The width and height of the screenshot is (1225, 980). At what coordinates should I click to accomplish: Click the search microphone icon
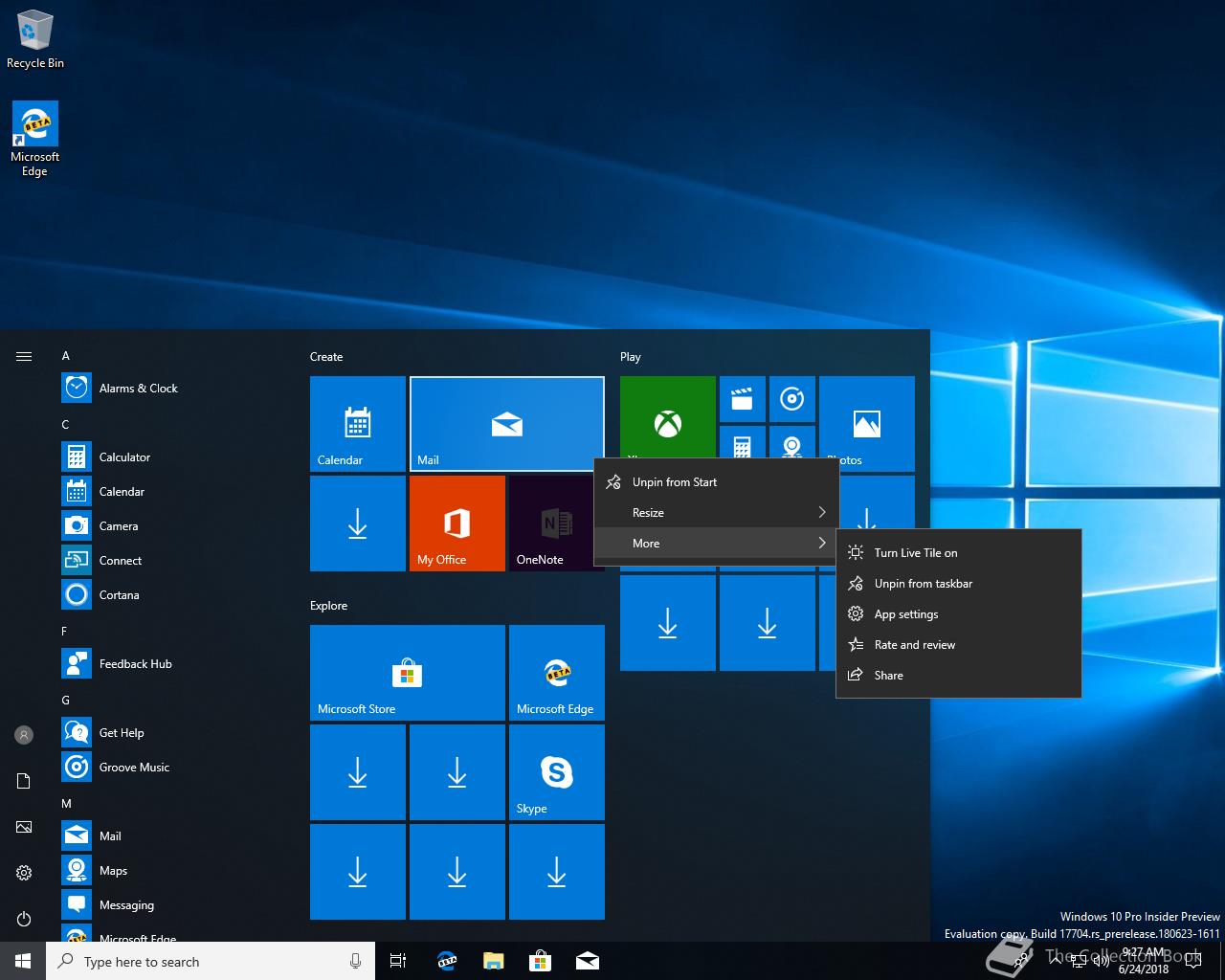tap(356, 962)
